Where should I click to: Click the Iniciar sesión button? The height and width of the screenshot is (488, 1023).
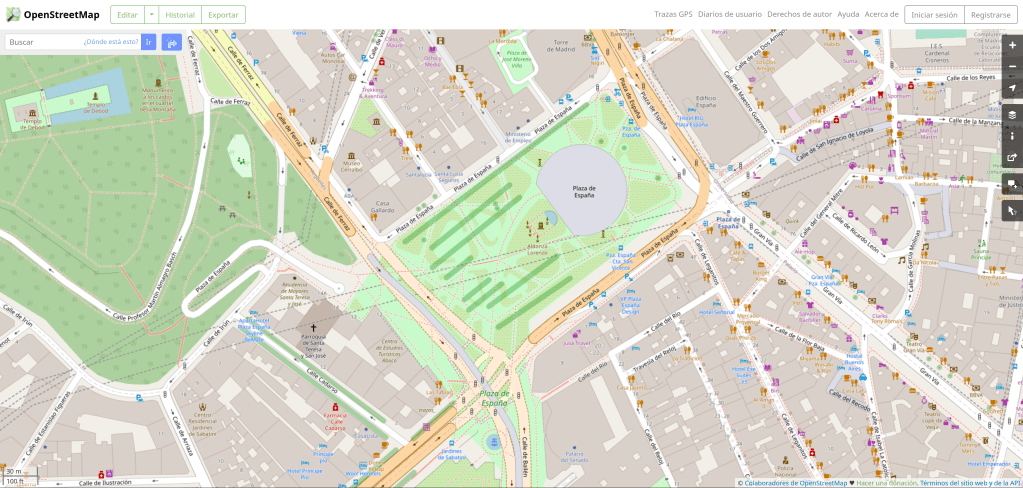coord(934,15)
